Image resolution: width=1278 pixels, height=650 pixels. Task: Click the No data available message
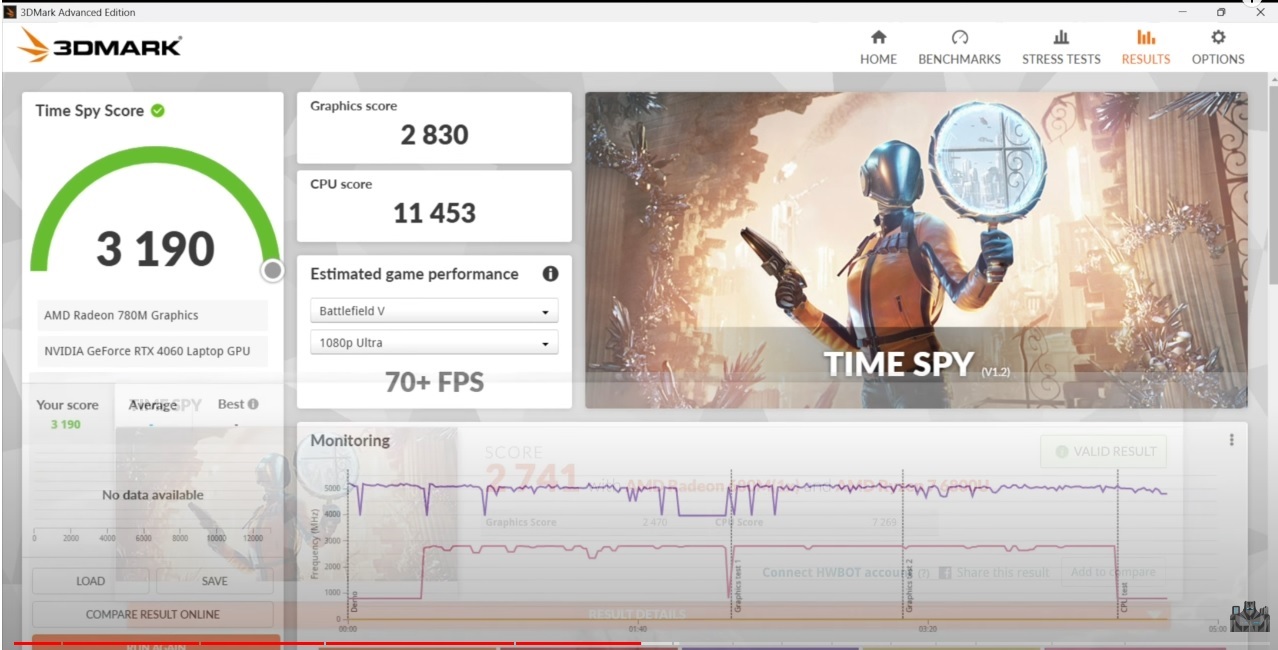point(153,495)
